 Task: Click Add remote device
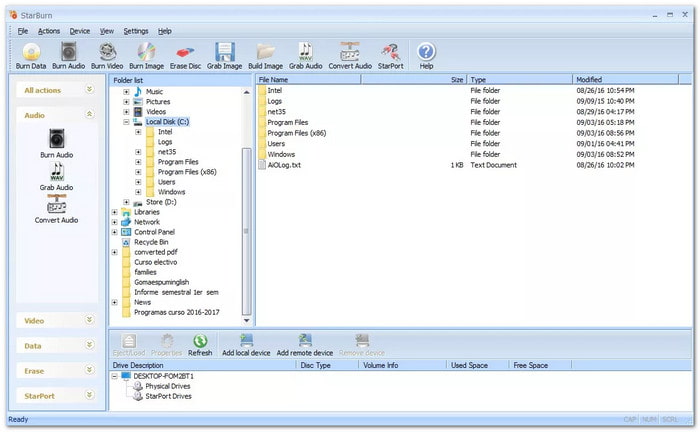point(305,345)
